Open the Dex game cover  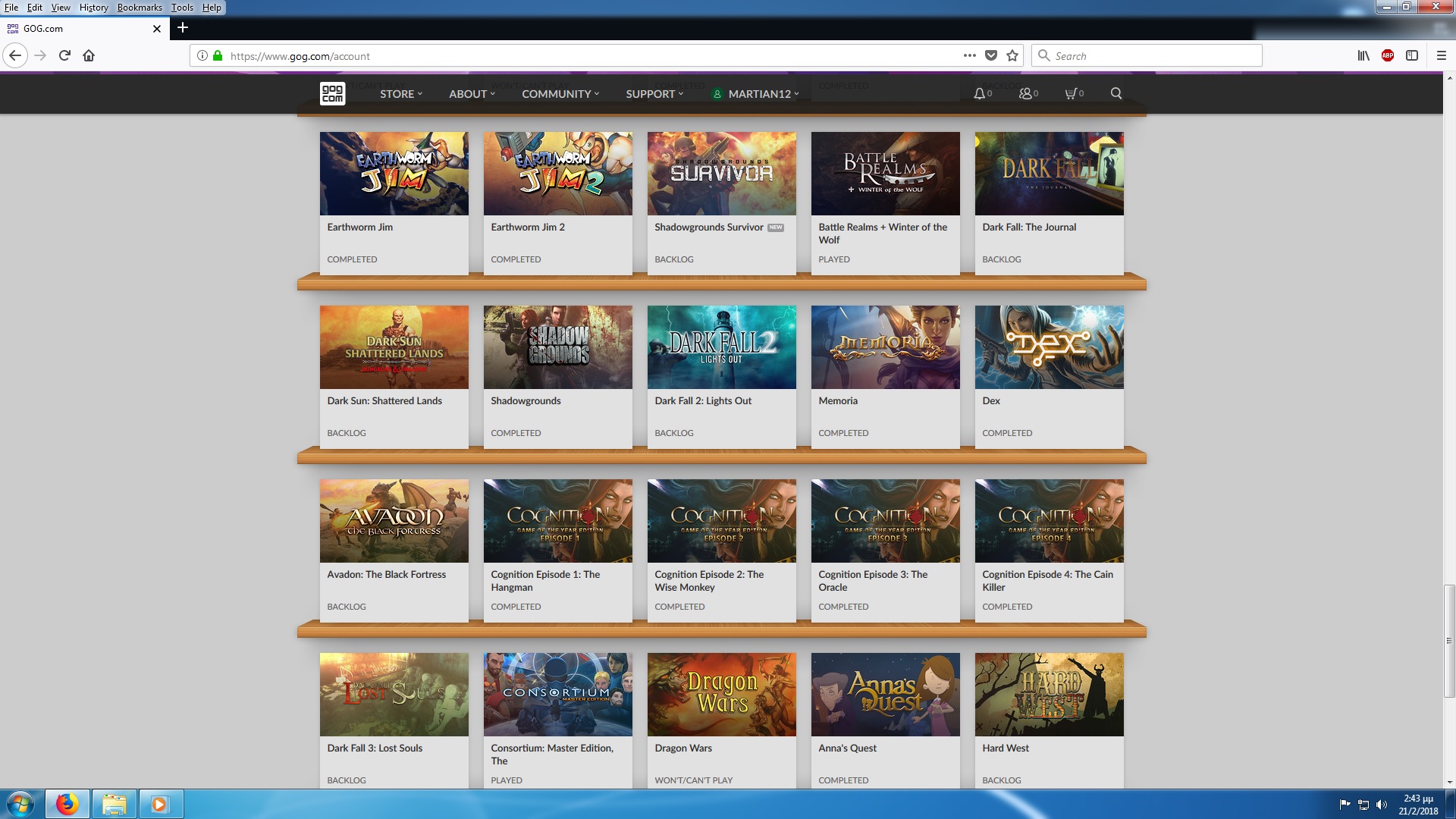(x=1049, y=347)
